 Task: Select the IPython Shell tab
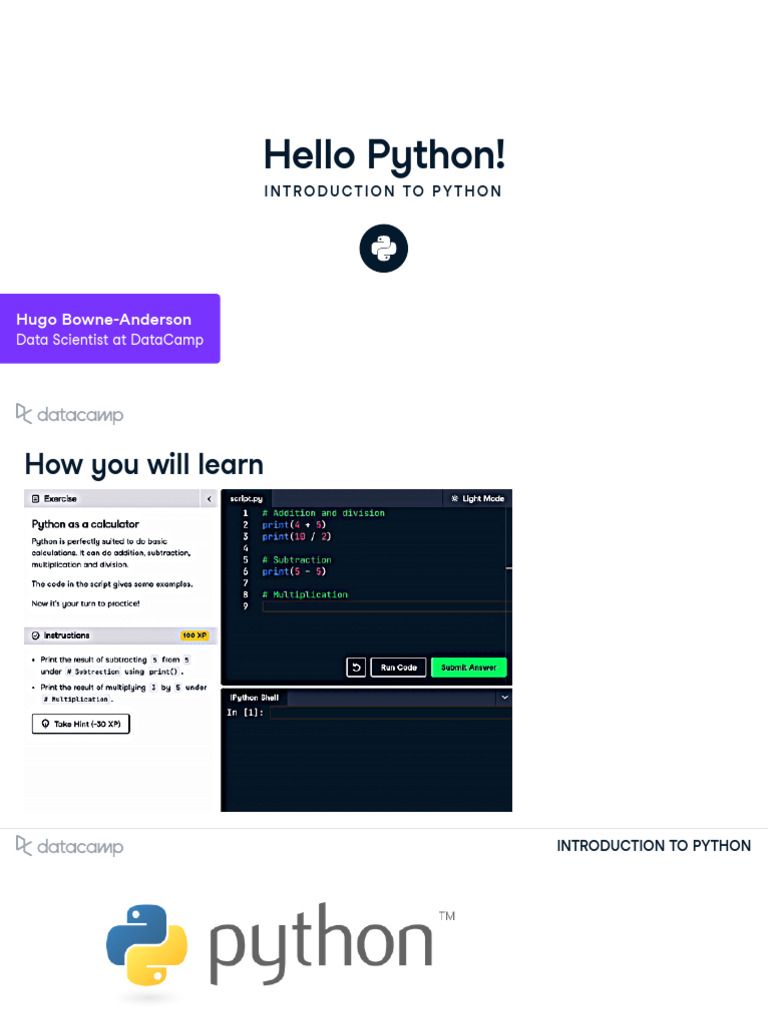(254, 697)
